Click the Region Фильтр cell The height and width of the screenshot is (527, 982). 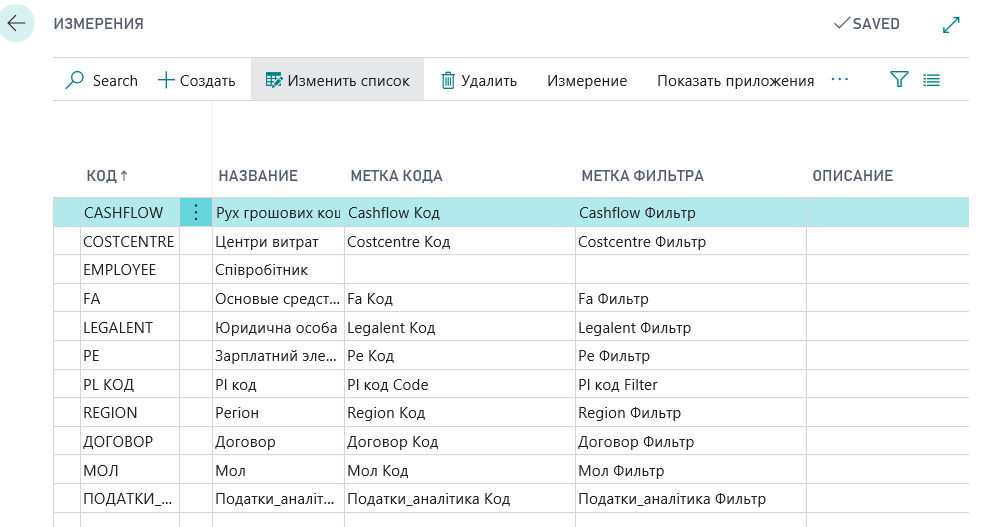point(629,413)
